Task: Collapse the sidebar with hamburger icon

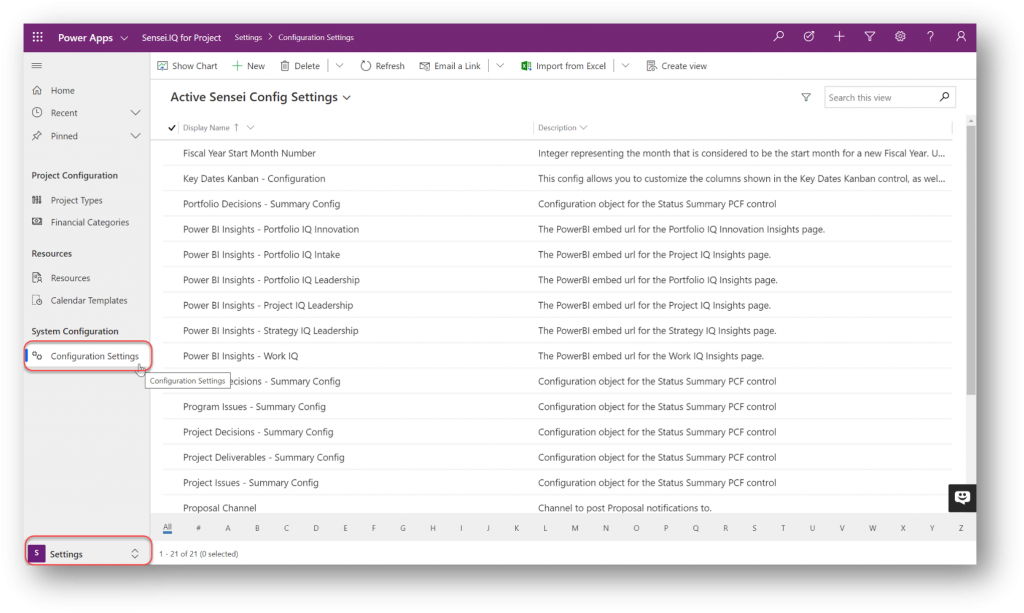Action: click(37, 65)
